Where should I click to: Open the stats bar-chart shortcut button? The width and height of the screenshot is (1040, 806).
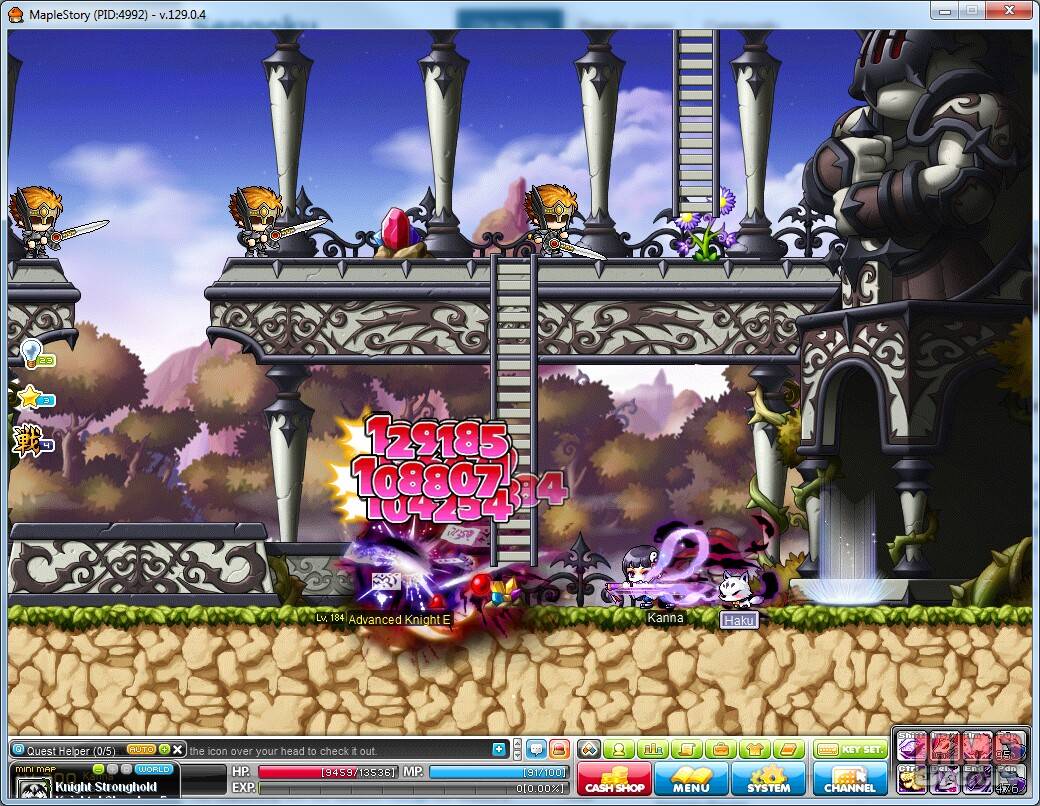[652, 749]
